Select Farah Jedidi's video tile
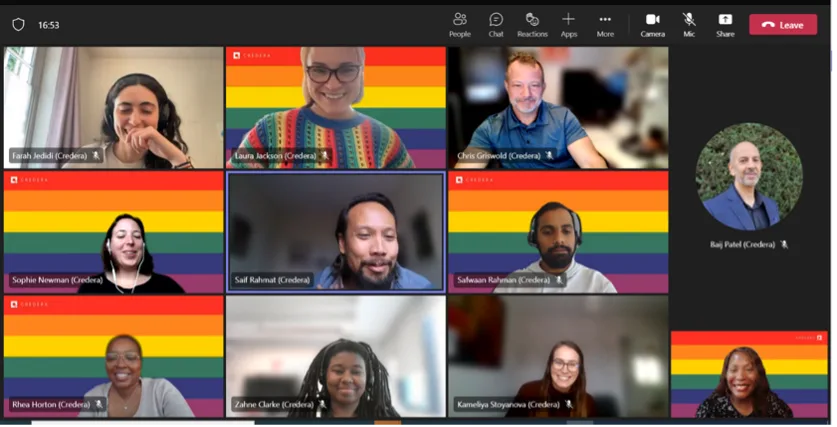 click(x=113, y=108)
